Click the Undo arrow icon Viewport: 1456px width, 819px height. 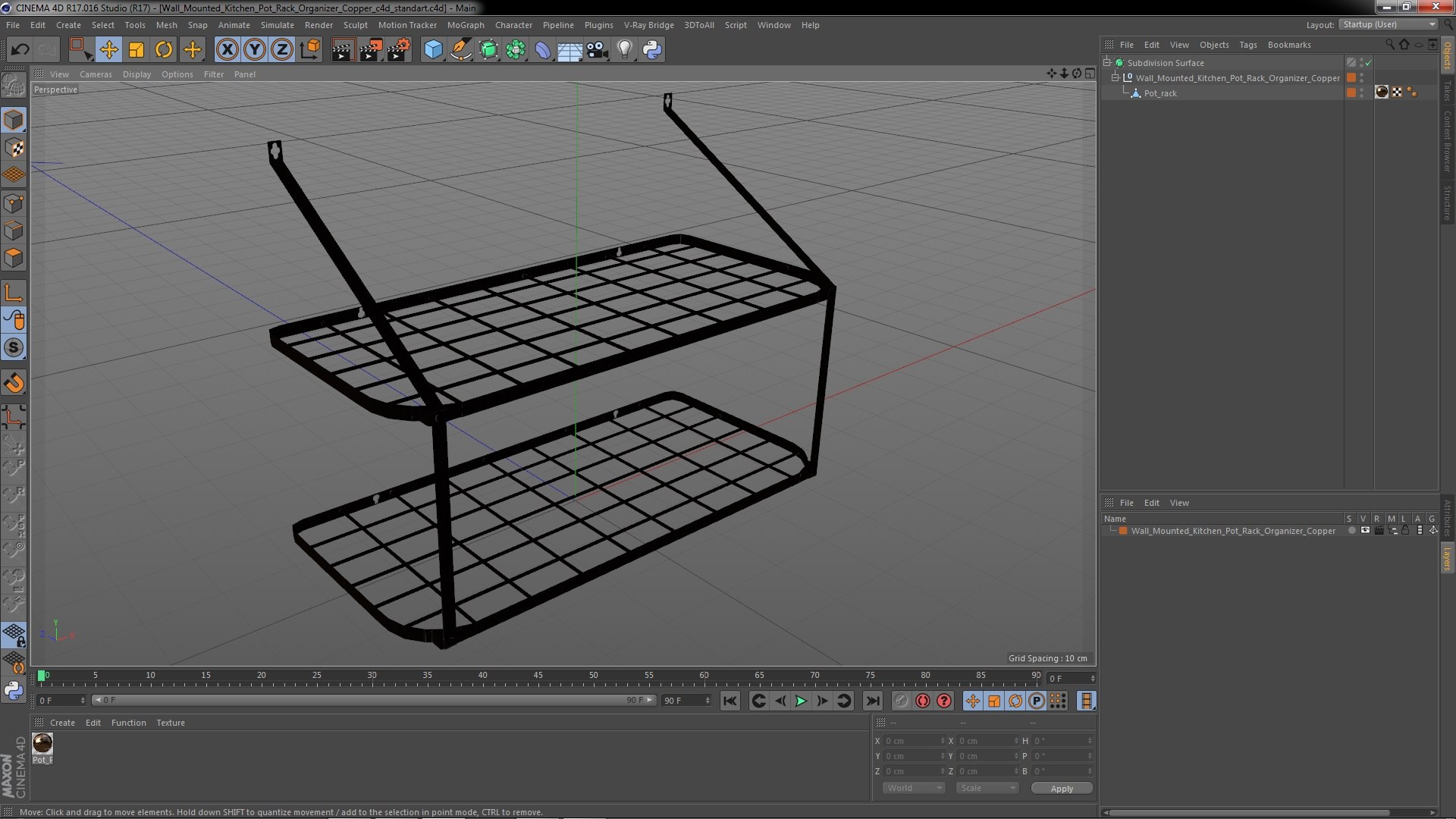pos(20,50)
